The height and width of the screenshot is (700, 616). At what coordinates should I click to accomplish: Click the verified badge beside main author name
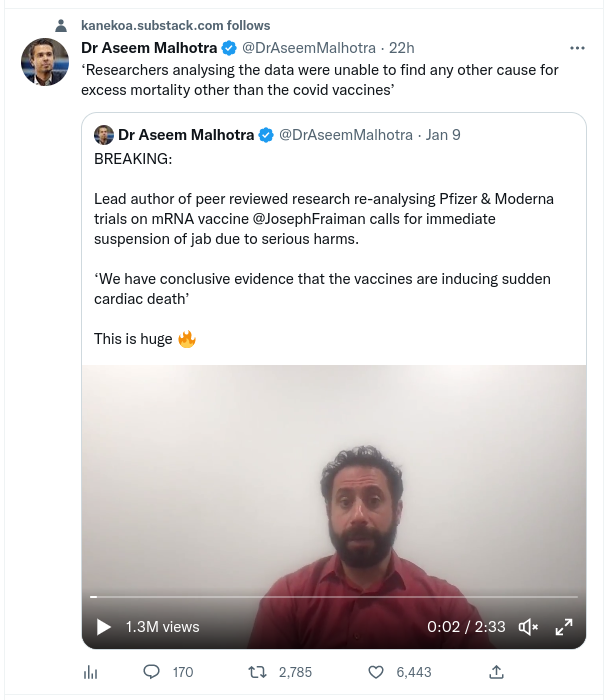[x=229, y=48]
